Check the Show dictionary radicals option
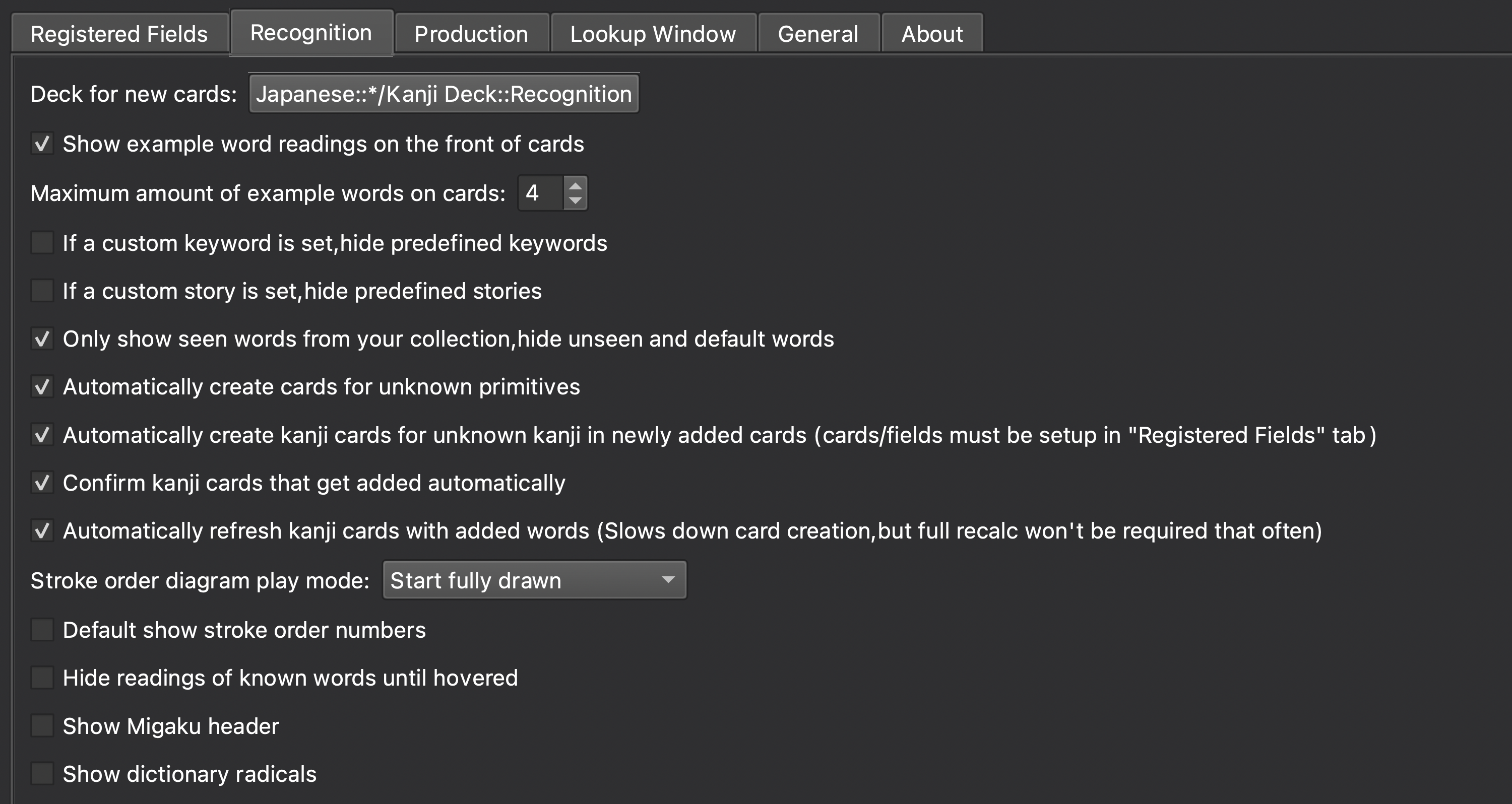 click(x=42, y=773)
